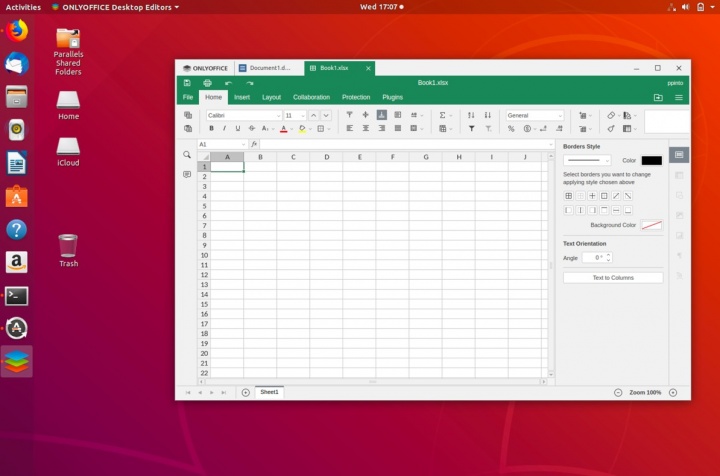
Task: Switch to the Layout tab
Action: (271, 97)
